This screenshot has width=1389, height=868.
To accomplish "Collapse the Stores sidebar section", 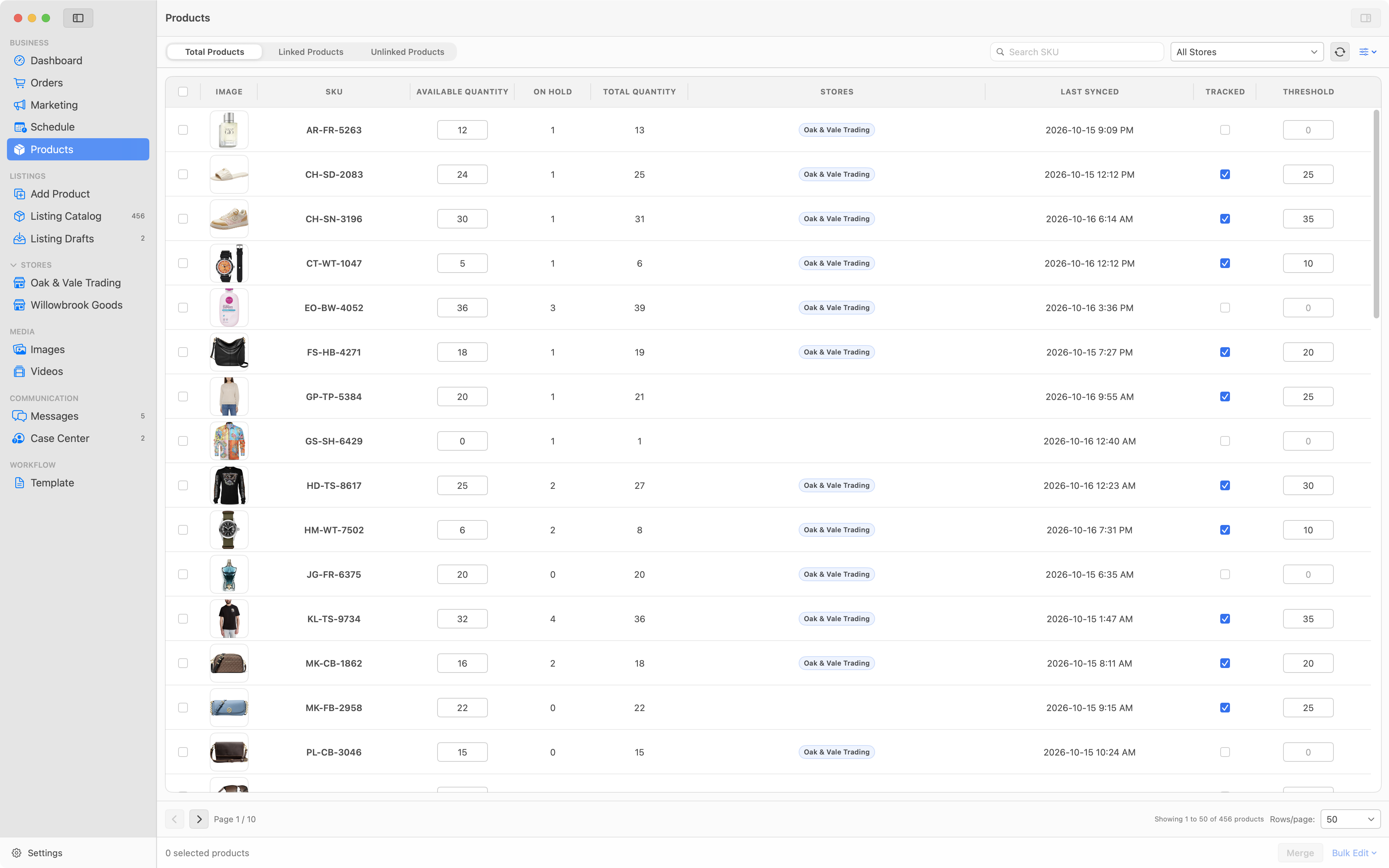I will click(x=13, y=265).
